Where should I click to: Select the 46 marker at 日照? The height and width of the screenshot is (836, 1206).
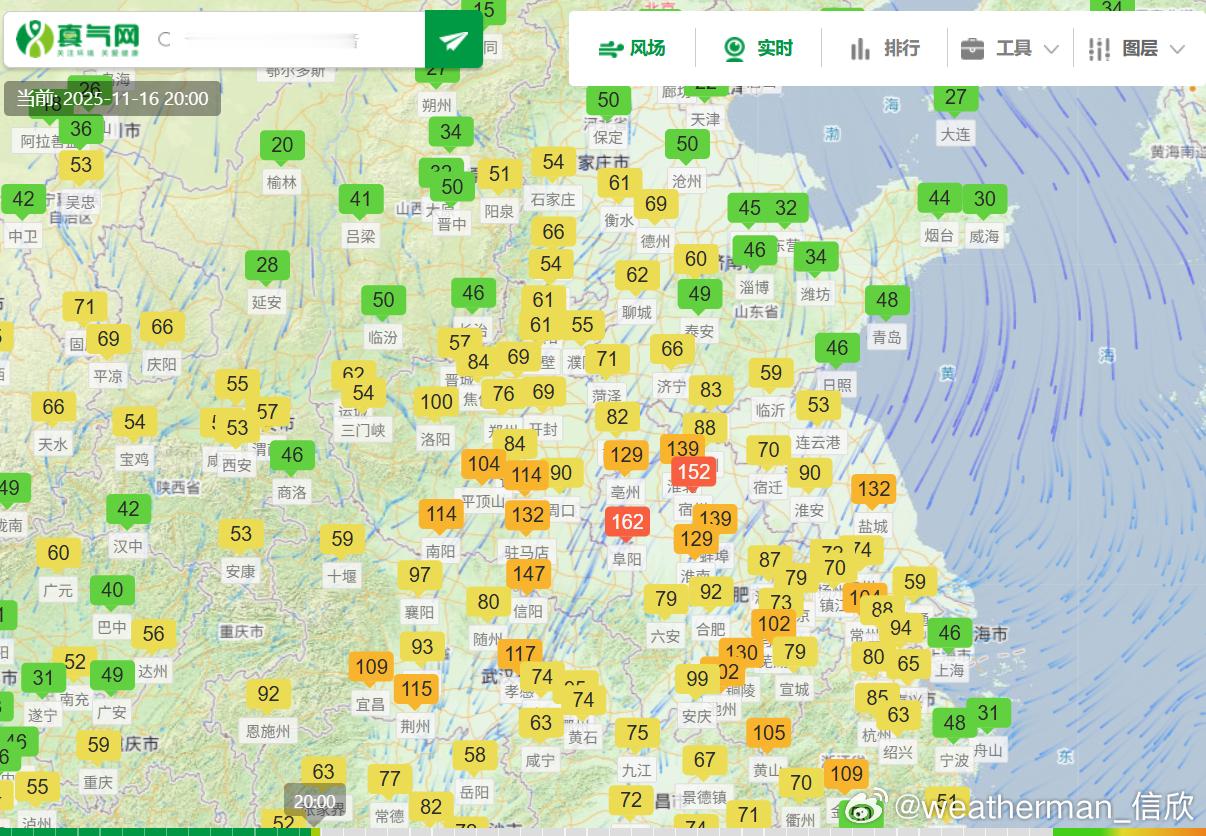837,348
